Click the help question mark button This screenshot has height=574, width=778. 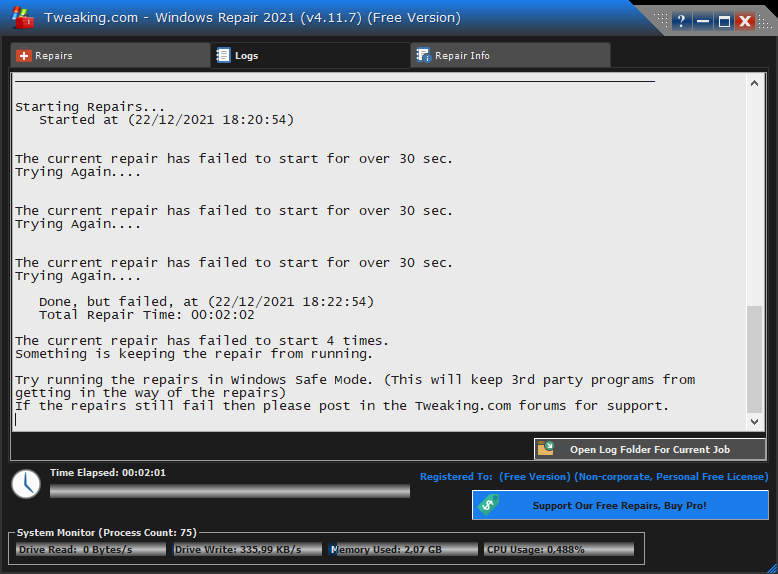[681, 21]
